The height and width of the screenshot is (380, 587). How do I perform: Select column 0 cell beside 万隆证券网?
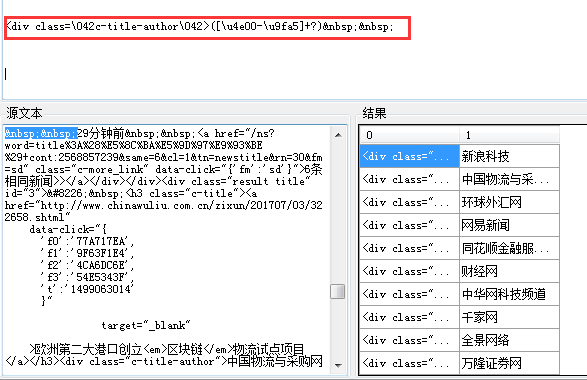point(410,363)
